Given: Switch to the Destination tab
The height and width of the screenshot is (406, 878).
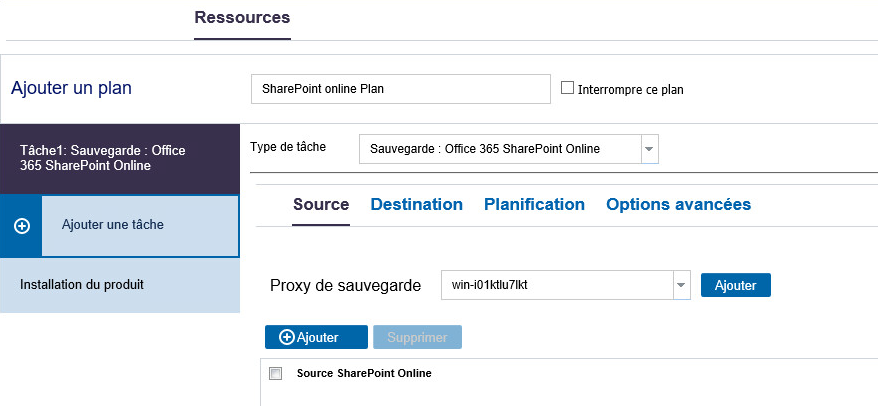Looking at the screenshot, I should tap(417, 204).
